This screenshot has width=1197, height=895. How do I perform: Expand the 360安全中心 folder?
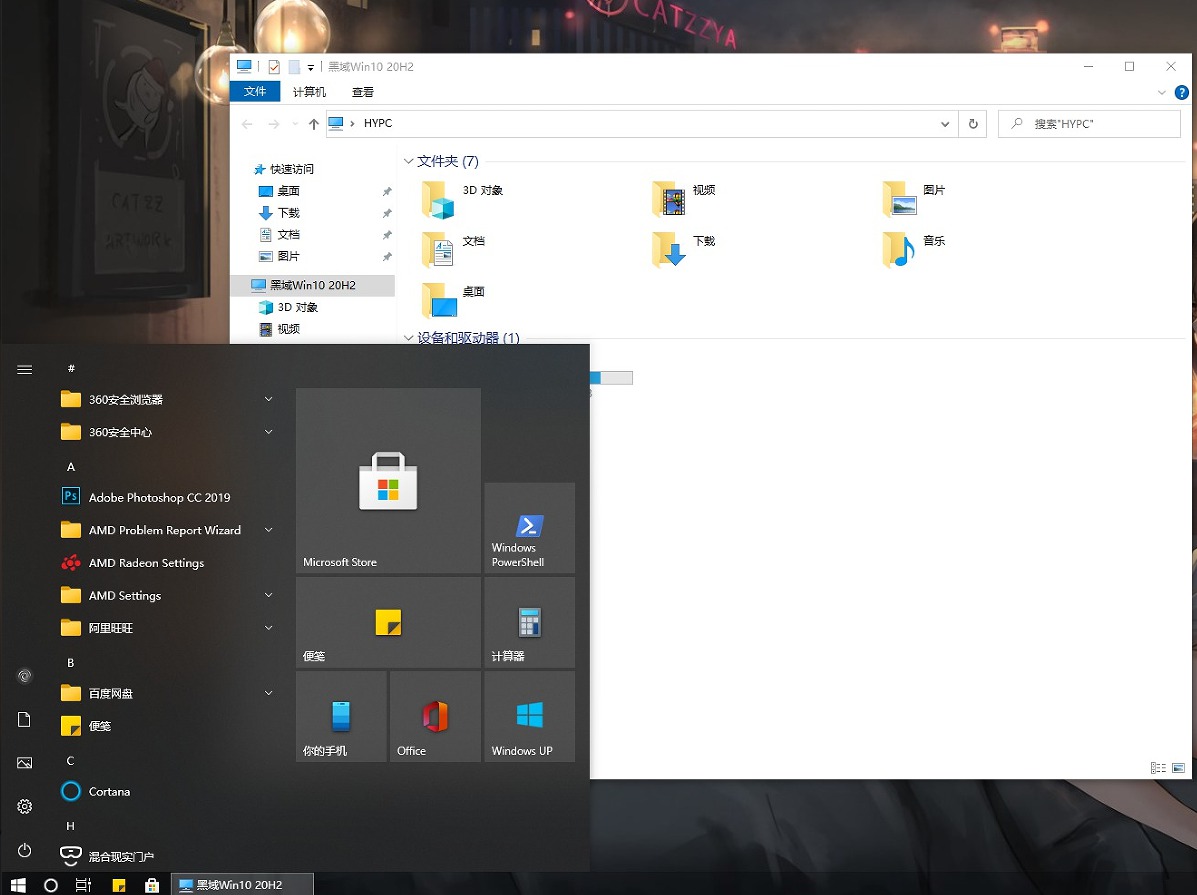click(x=269, y=432)
